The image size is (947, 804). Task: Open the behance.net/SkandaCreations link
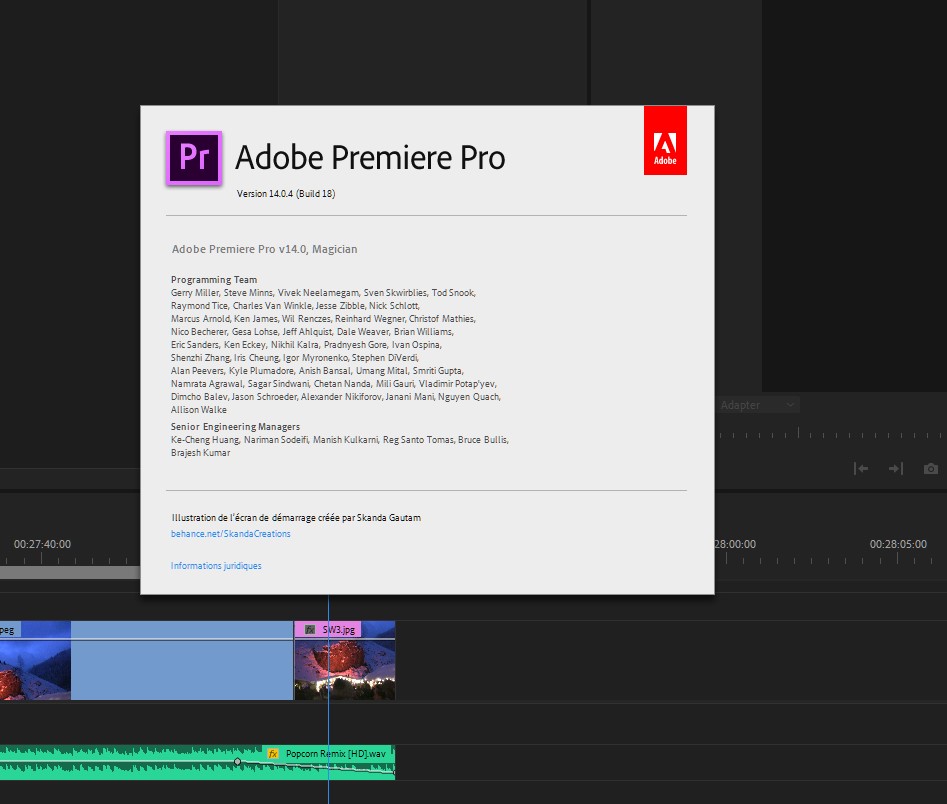[231, 533]
